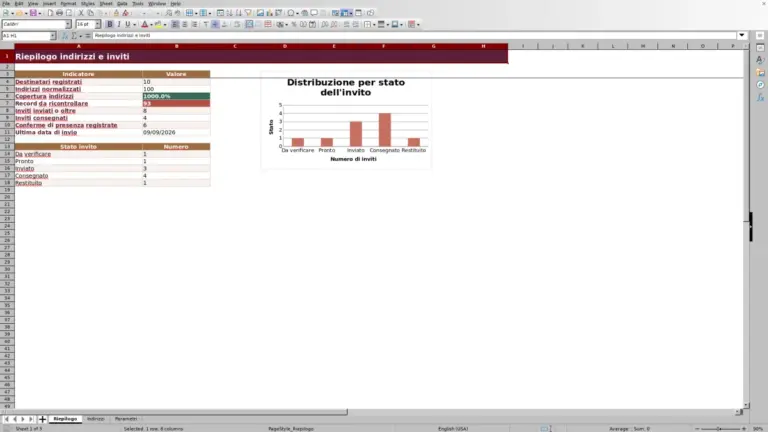The image size is (768, 432).
Task: Select the Distribuzione per stato chart
Action: tap(346, 120)
